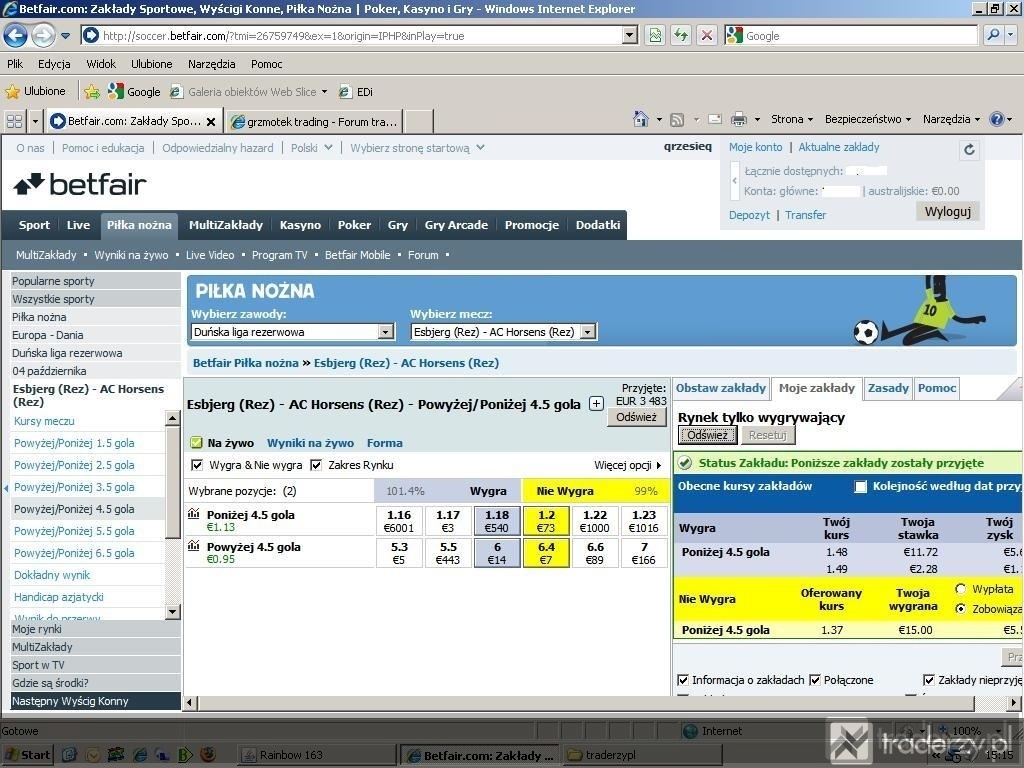This screenshot has height=768, width=1024.
Task: Switch to the Obstaw zakłady tab
Action: click(721, 388)
